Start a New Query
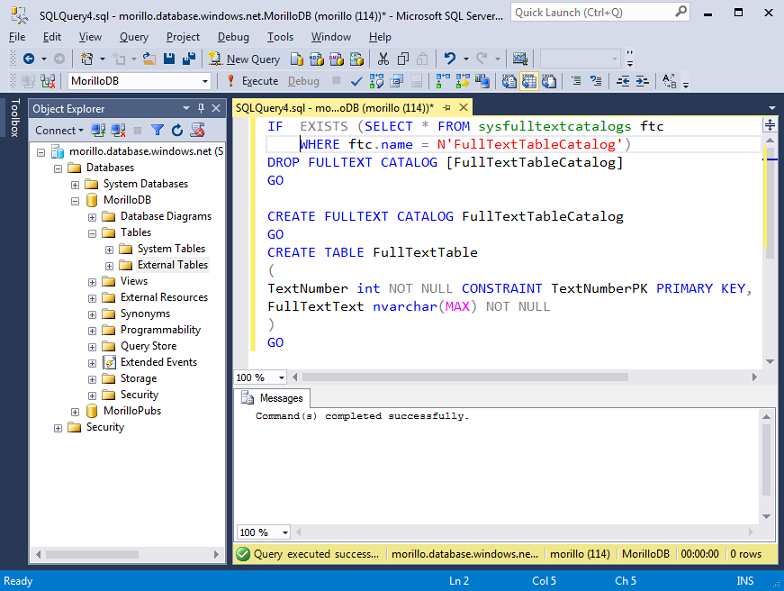Viewport: 784px width, 591px height. tap(244, 59)
